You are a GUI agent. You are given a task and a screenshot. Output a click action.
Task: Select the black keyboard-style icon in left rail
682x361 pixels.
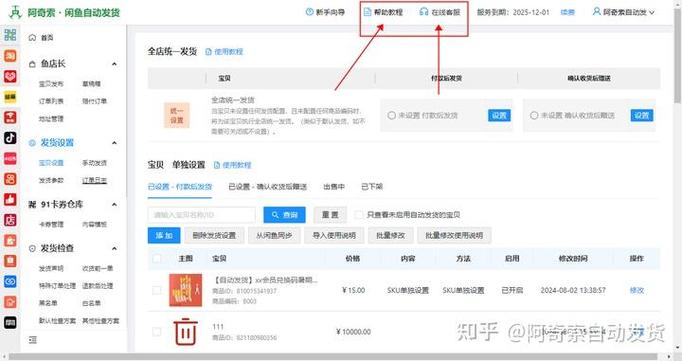point(10,322)
